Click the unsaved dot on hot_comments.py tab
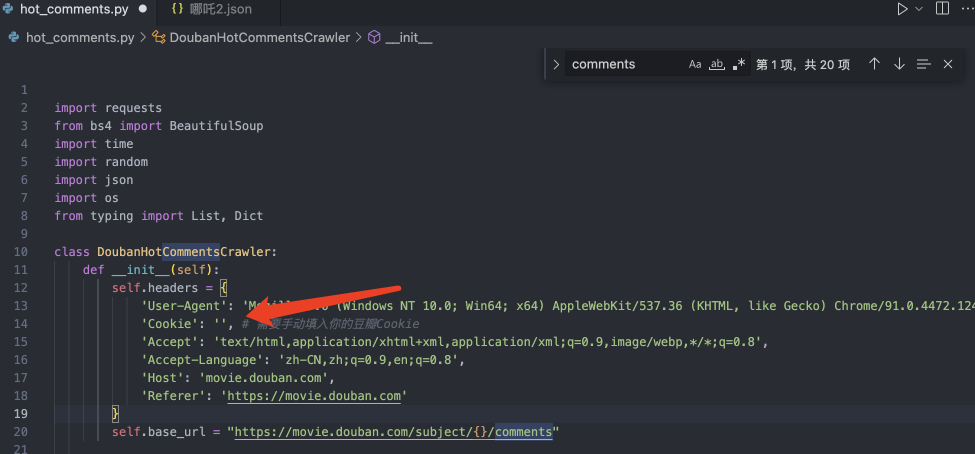Screen dimensions: 975x454 [143, 9]
